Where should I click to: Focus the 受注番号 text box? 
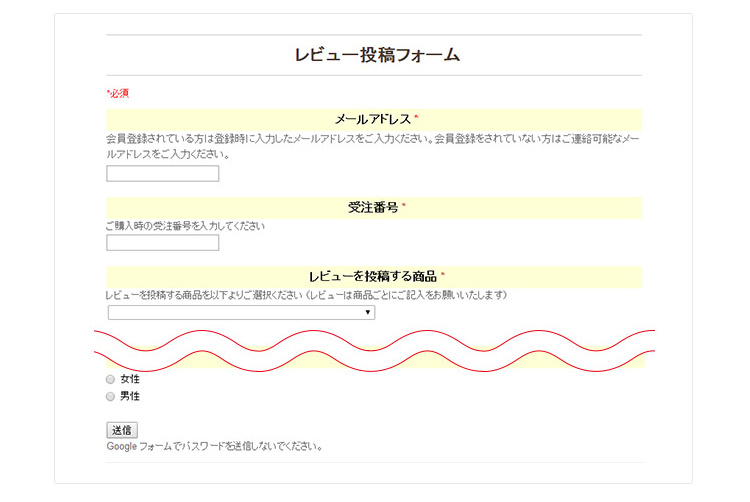coord(163,243)
